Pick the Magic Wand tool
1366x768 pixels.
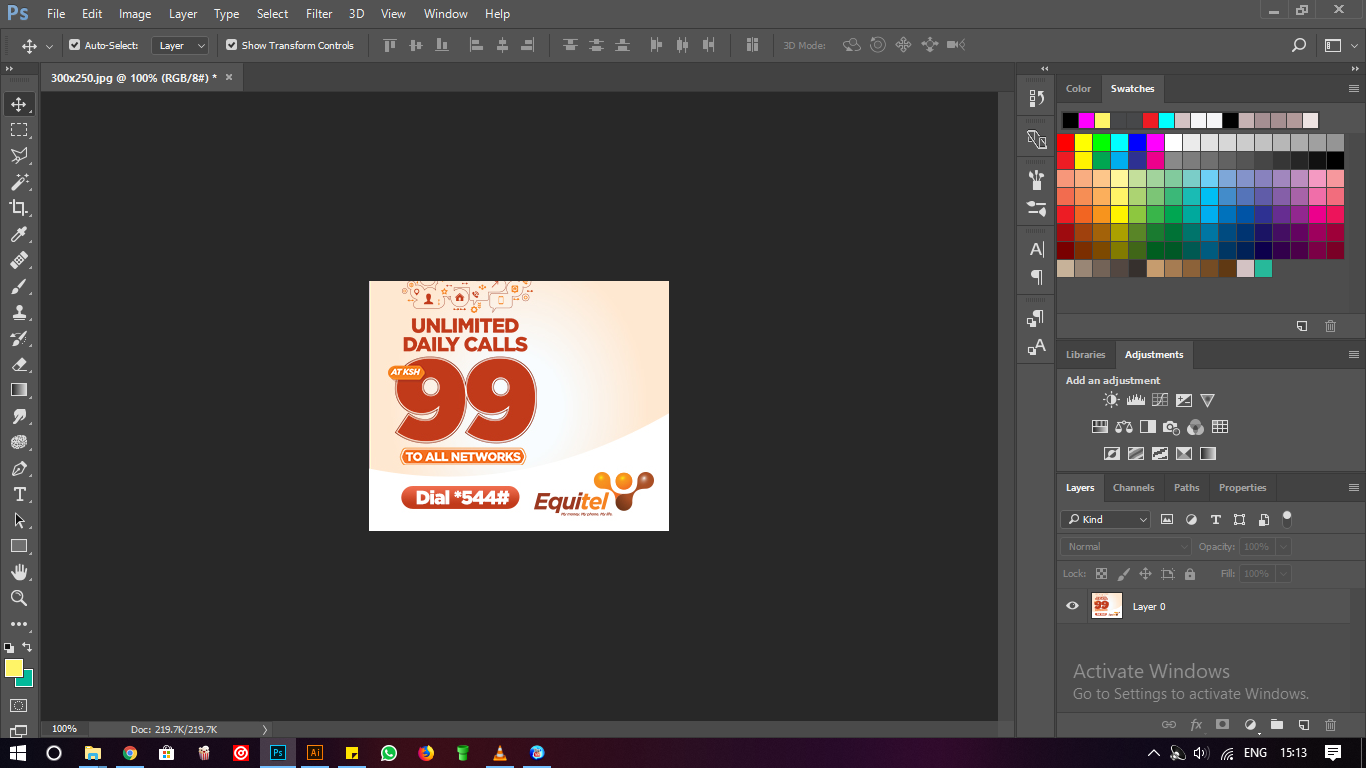[19, 182]
